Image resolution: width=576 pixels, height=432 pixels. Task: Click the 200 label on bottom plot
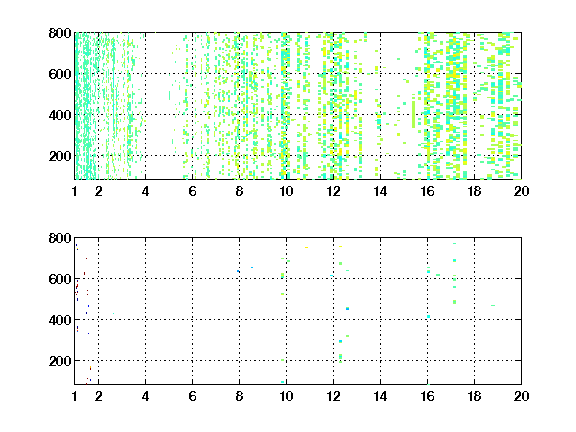point(60,361)
